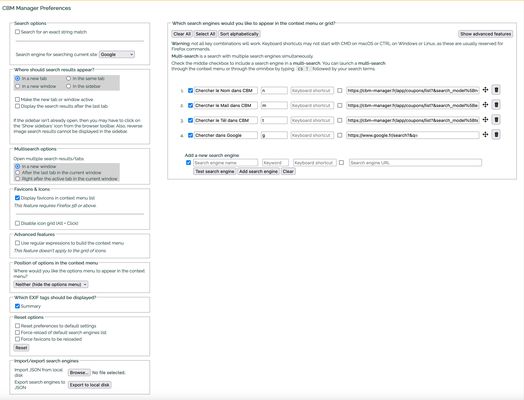Select multisearch 'In a new window' option
The height and width of the screenshot is (400, 524).
17,166
